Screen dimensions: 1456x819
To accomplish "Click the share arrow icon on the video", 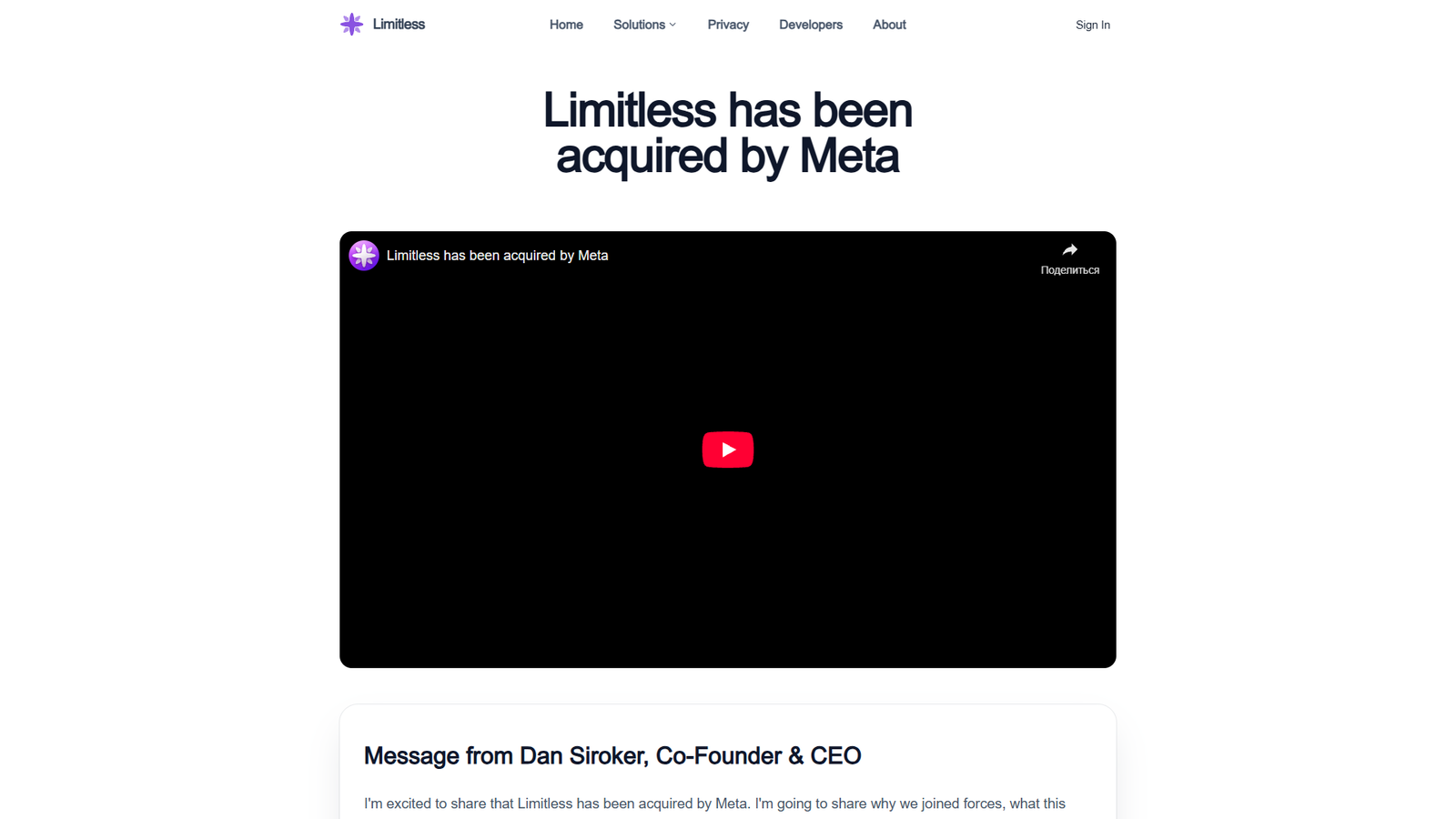I will pos(1069,248).
